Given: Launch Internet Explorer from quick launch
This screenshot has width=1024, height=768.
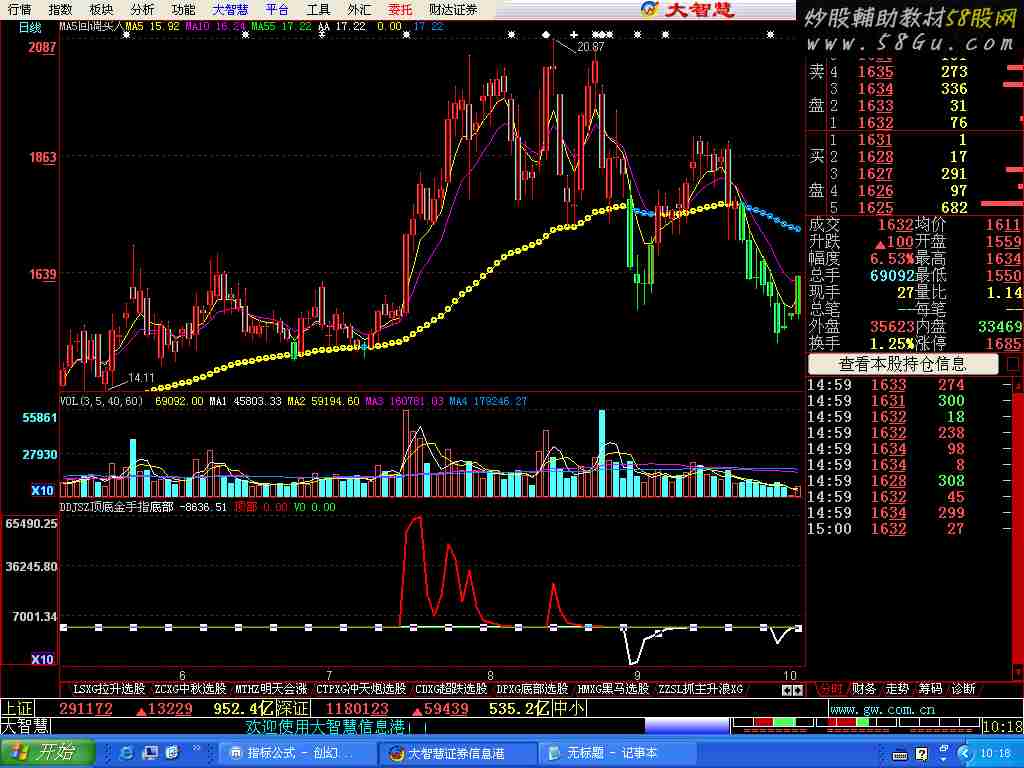Looking at the screenshot, I should (x=126, y=753).
